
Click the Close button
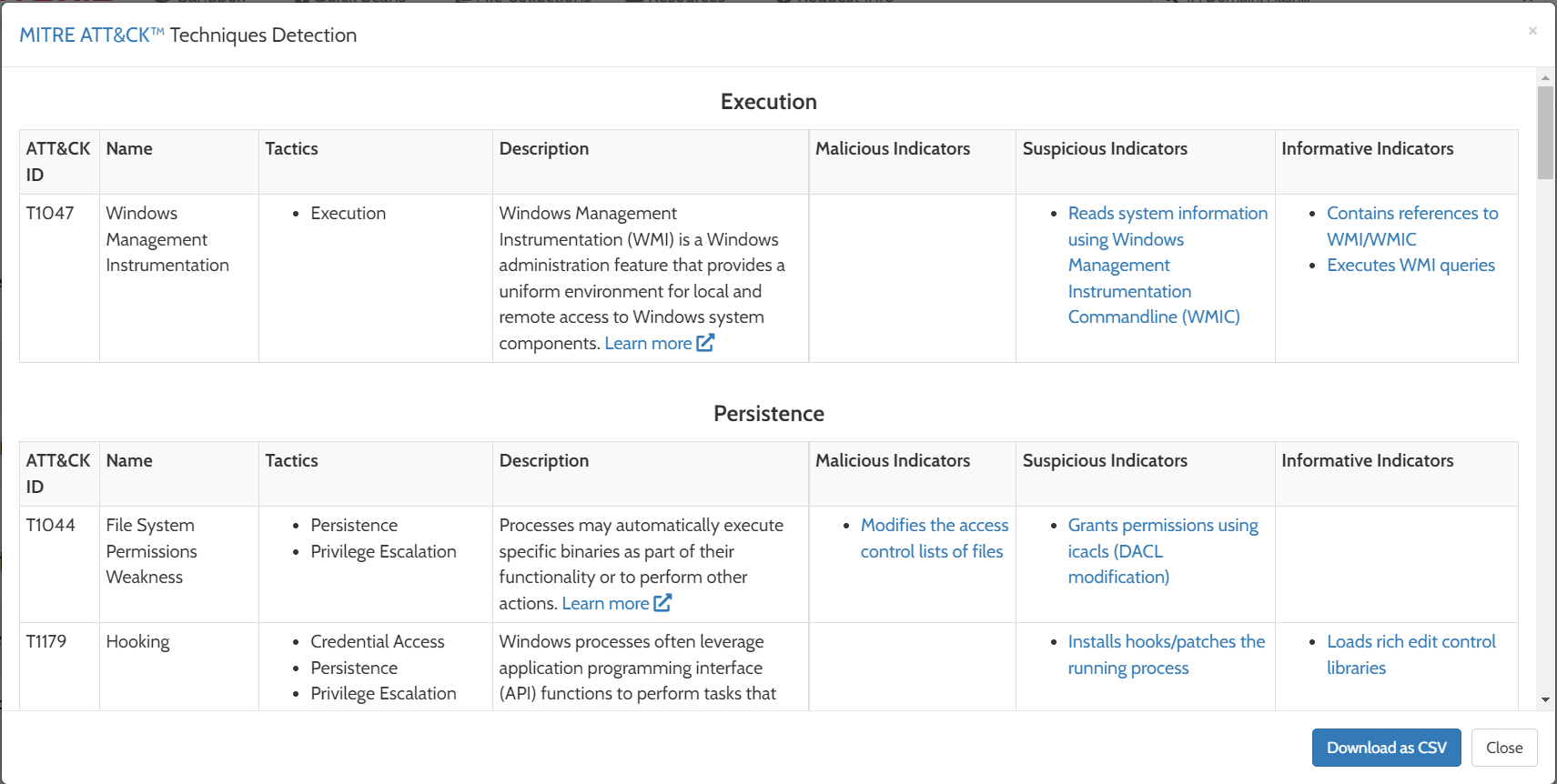point(1503,748)
